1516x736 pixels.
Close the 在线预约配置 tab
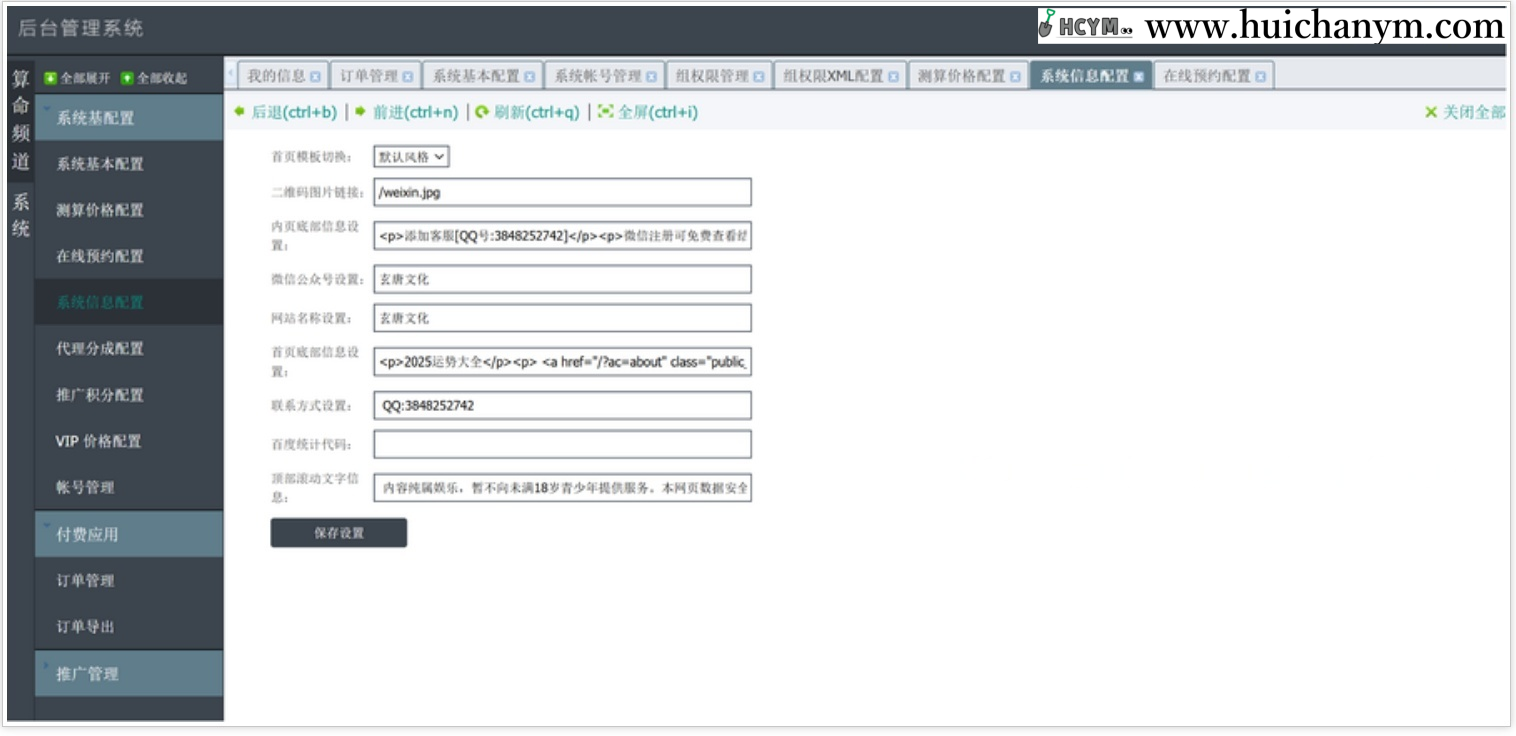coord(1260,77)
